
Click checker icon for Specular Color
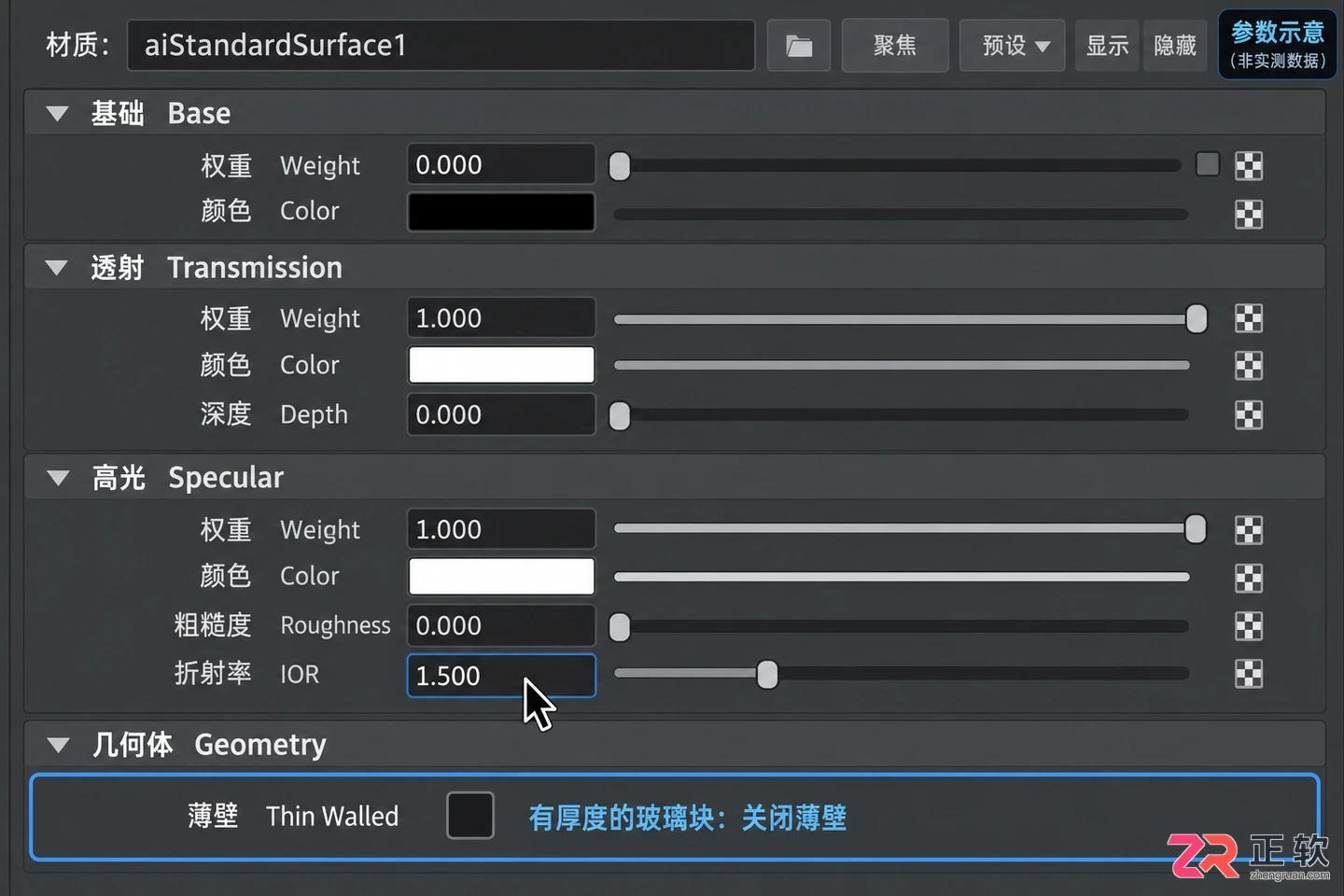(x=1249, y=578)
